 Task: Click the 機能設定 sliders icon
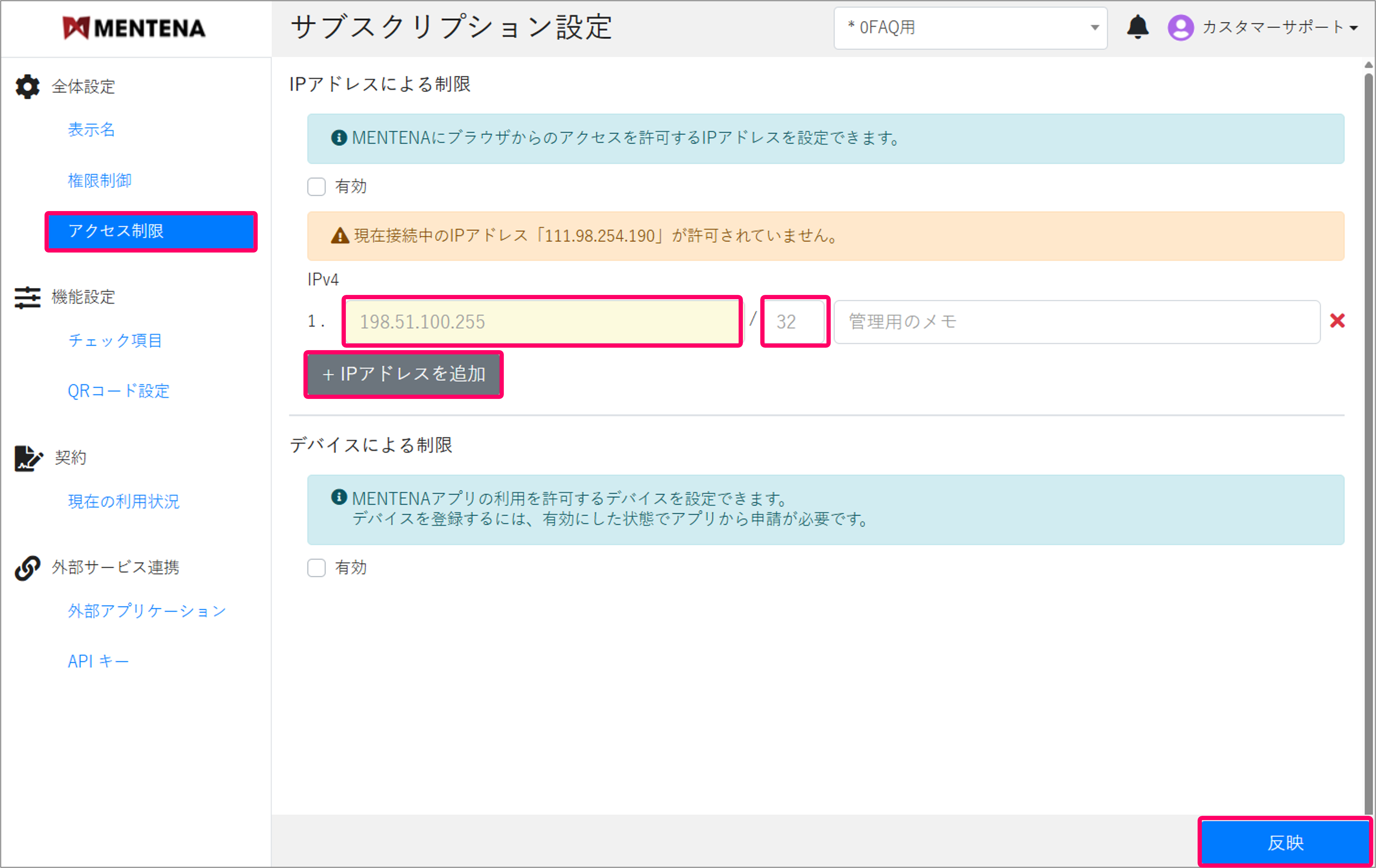[27, 298]
